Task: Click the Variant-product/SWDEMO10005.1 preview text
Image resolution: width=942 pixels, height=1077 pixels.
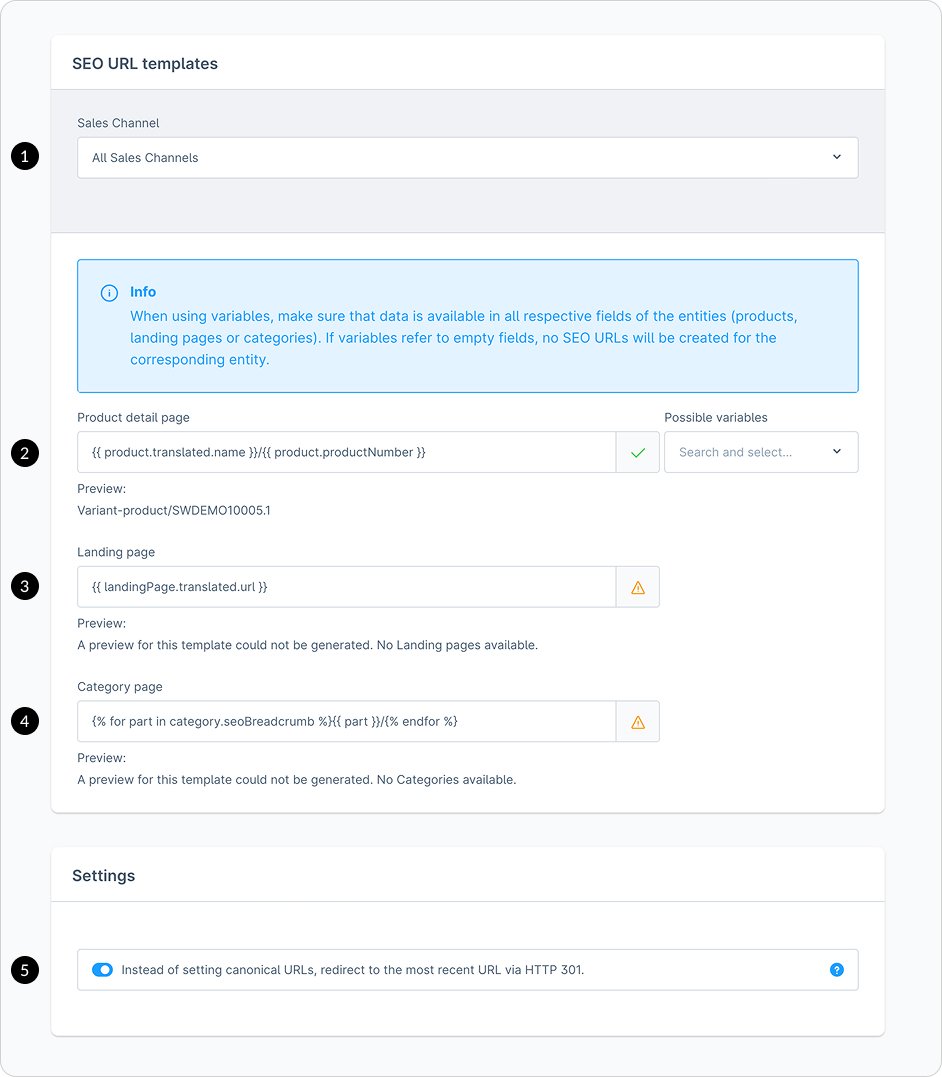Action: click(174, 511)
